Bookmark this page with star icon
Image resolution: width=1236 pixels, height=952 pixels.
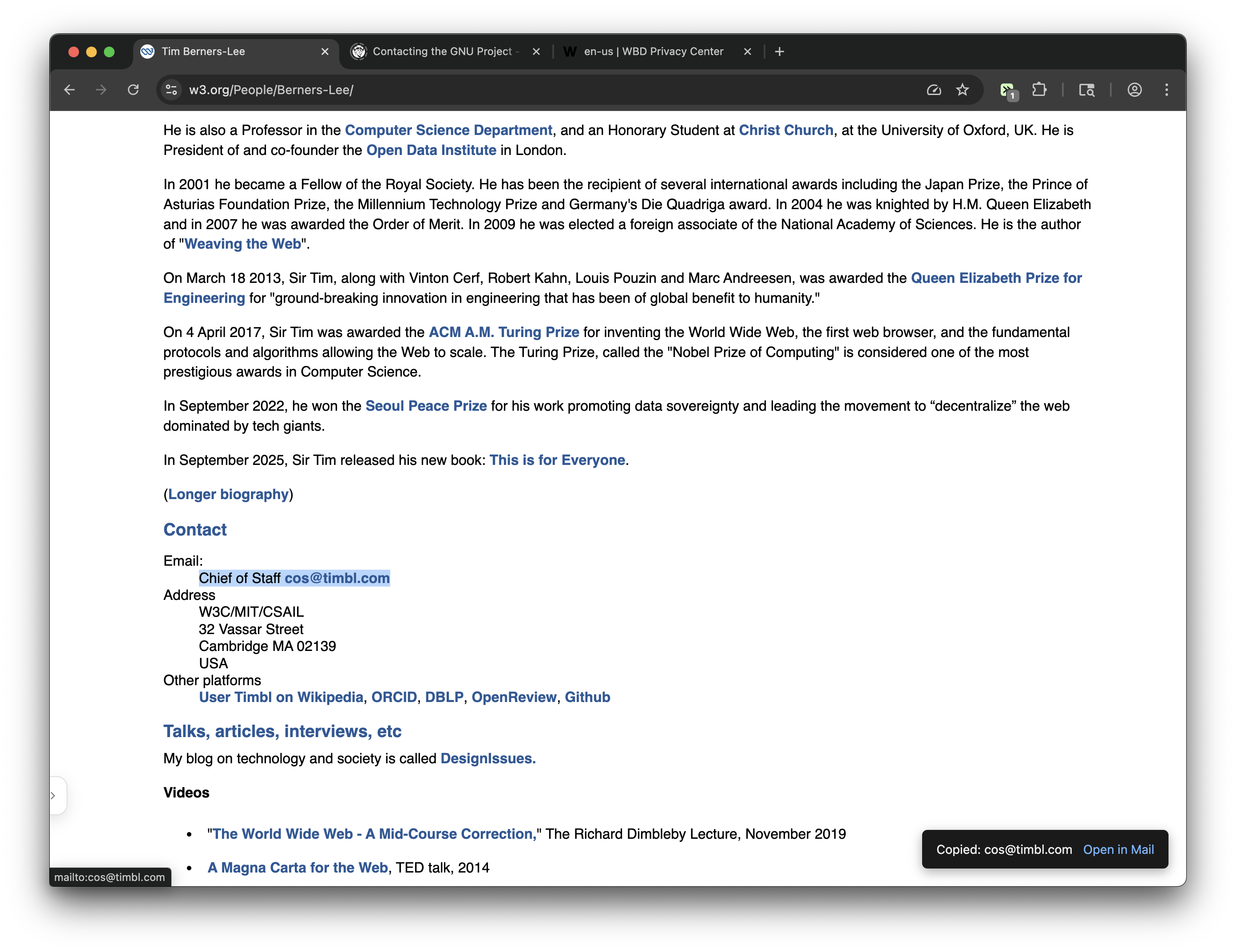962,90
